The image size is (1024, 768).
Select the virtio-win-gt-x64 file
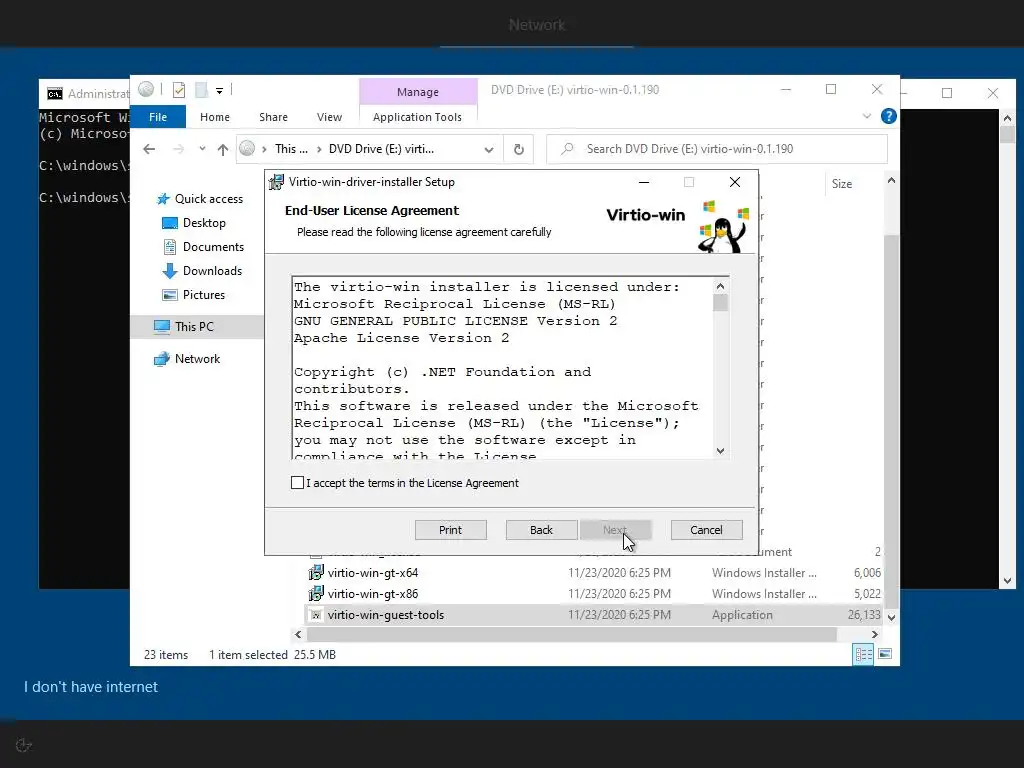pyautogui.click(x=373, y=573)
